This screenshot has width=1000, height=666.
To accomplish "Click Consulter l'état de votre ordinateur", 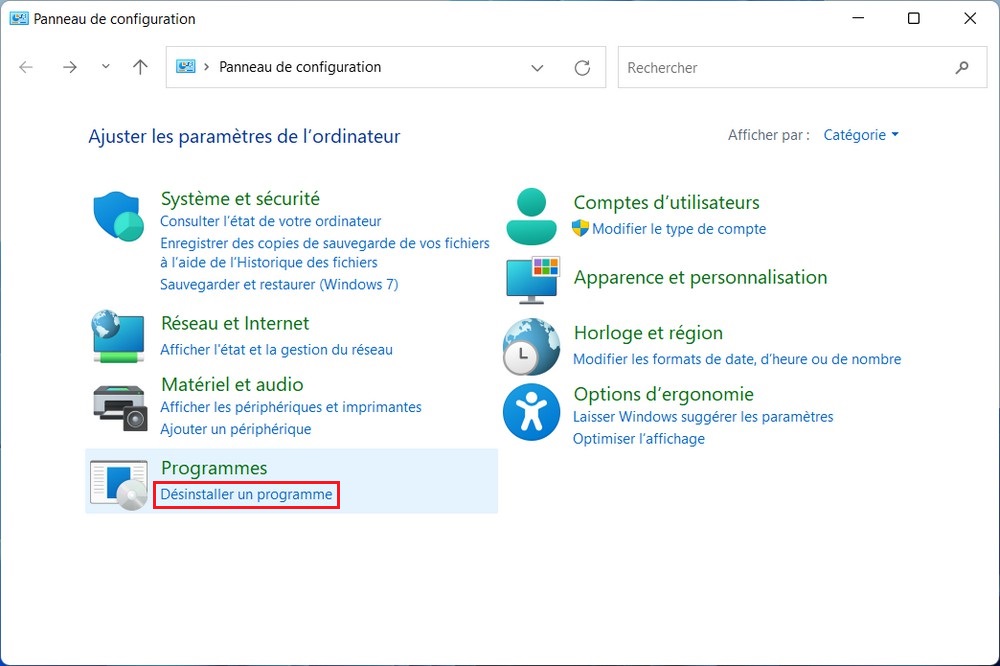I will pos(270,221).
